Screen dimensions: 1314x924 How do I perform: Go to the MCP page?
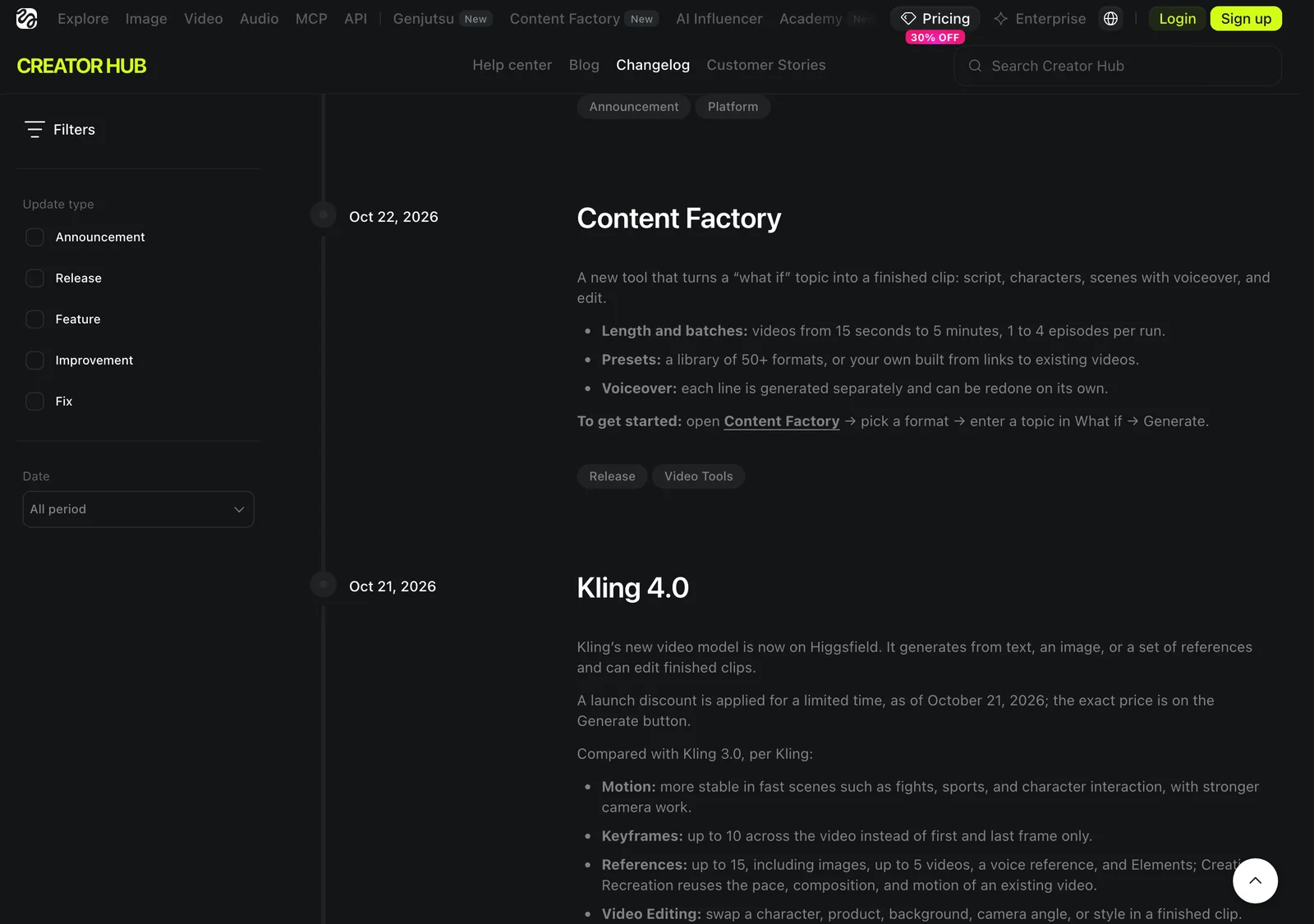[311, 18]
